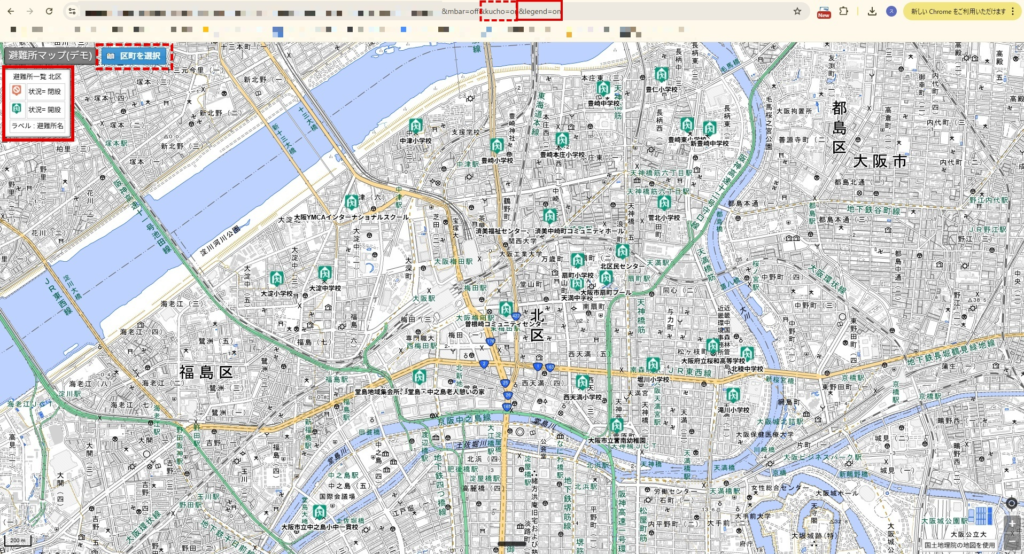Image resolution: width=1024 pixels, height=554 pixels.
Task: Zoom in the map with plus button
Action: 1011,523
